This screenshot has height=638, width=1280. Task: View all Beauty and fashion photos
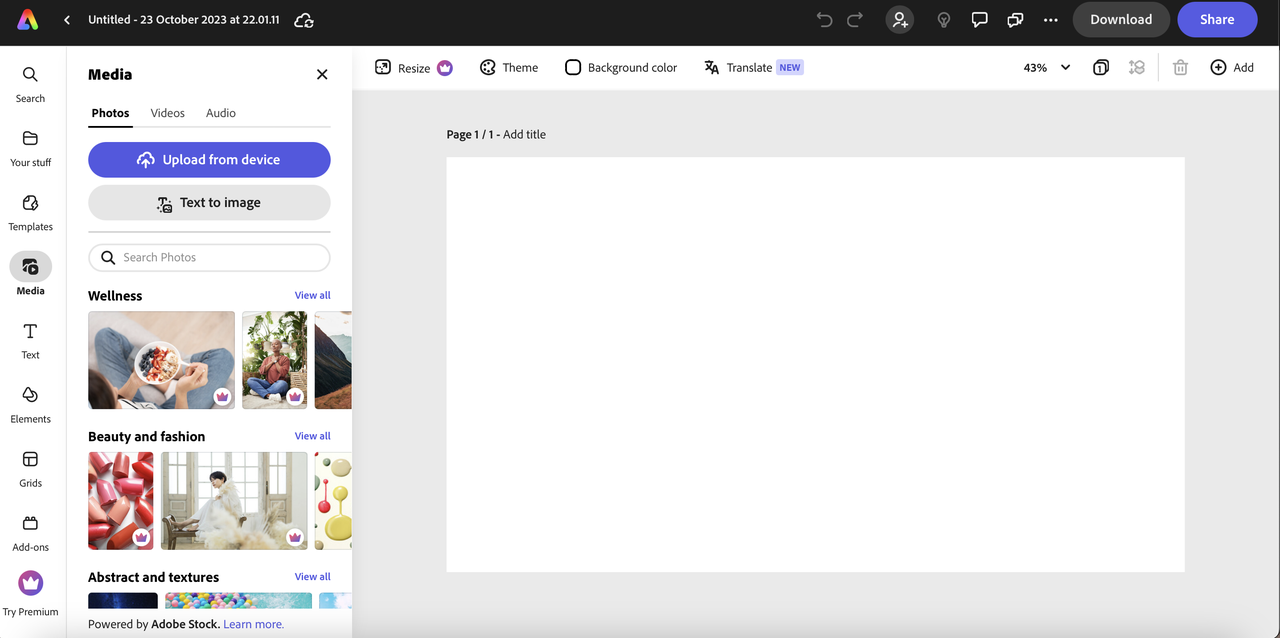click(x=312, y=436)
